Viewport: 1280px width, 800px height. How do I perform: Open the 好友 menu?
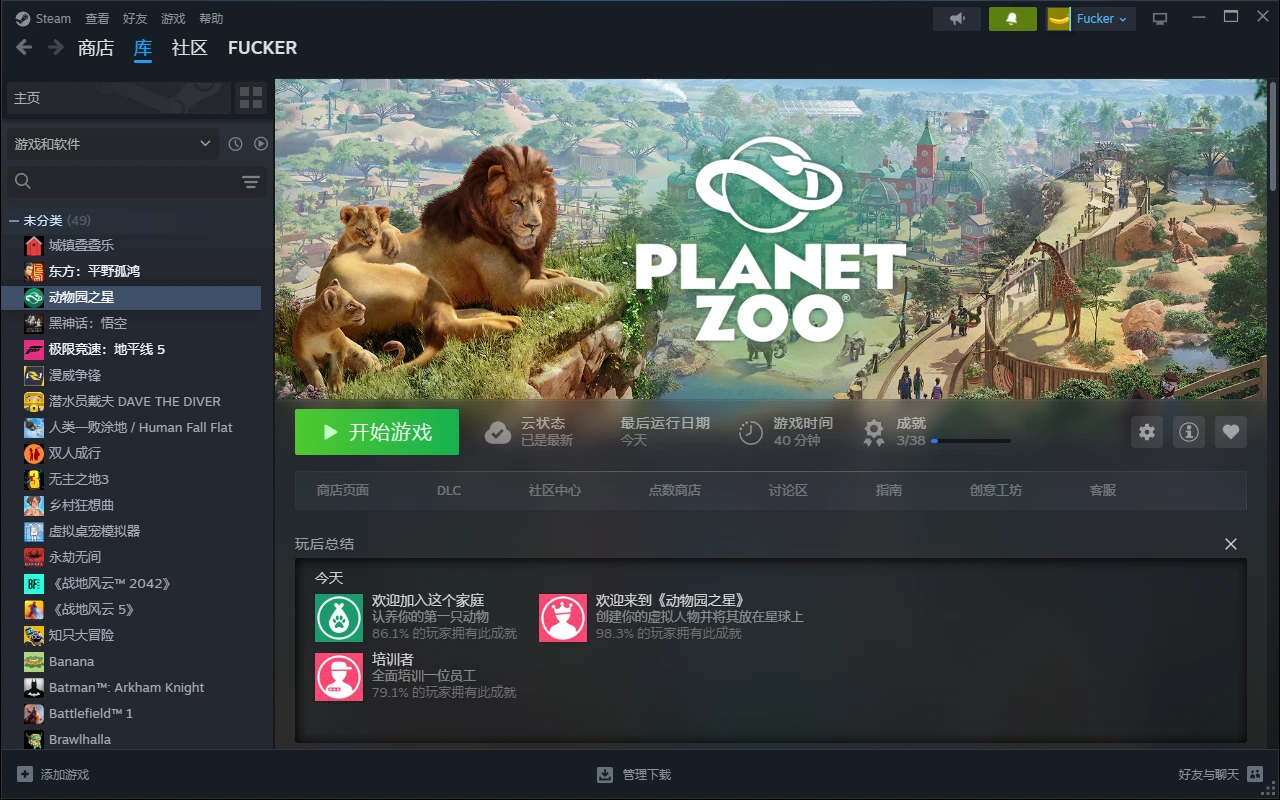coord(135,18)
